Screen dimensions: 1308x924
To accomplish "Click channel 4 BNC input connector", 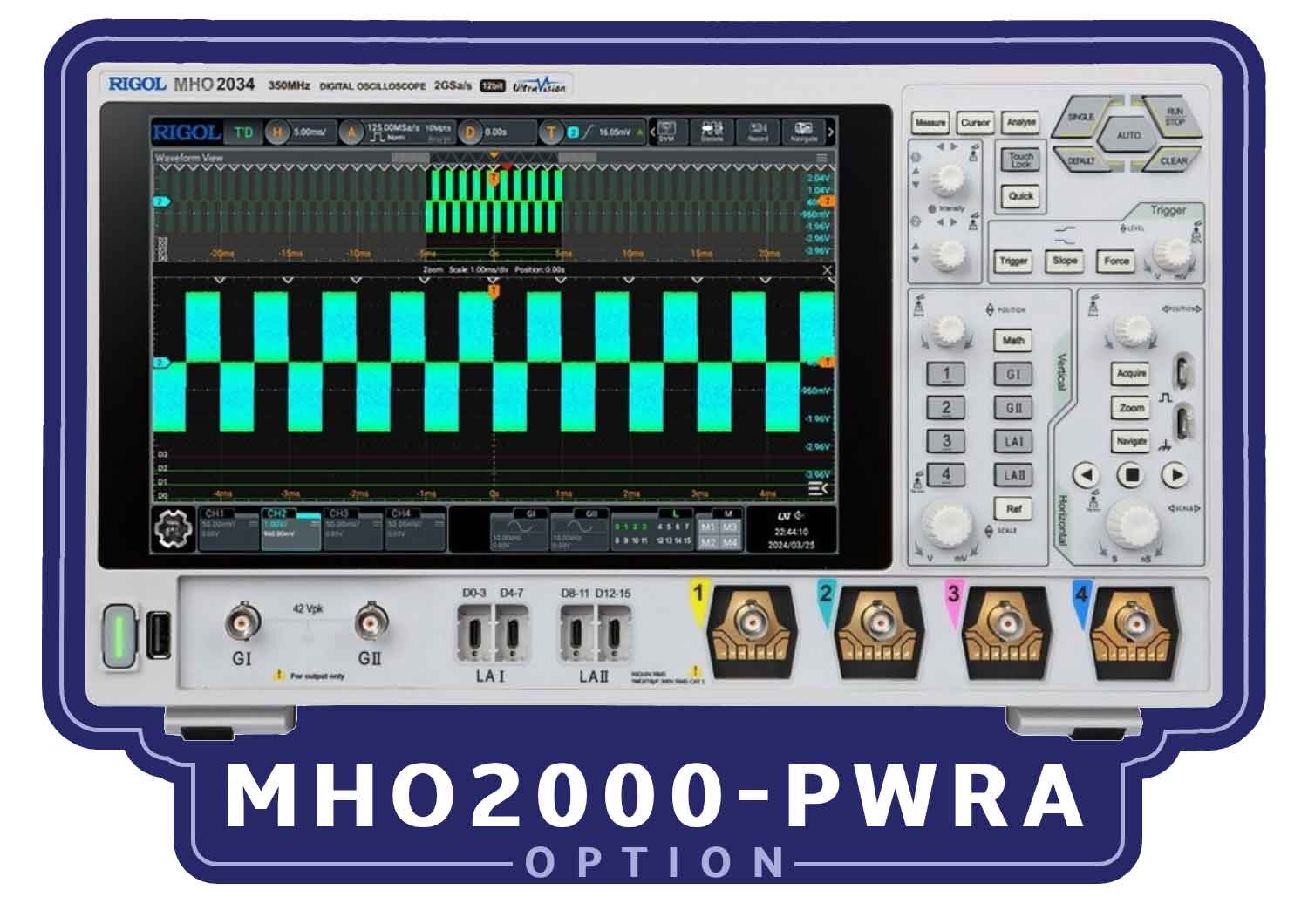I will 1134,622.
